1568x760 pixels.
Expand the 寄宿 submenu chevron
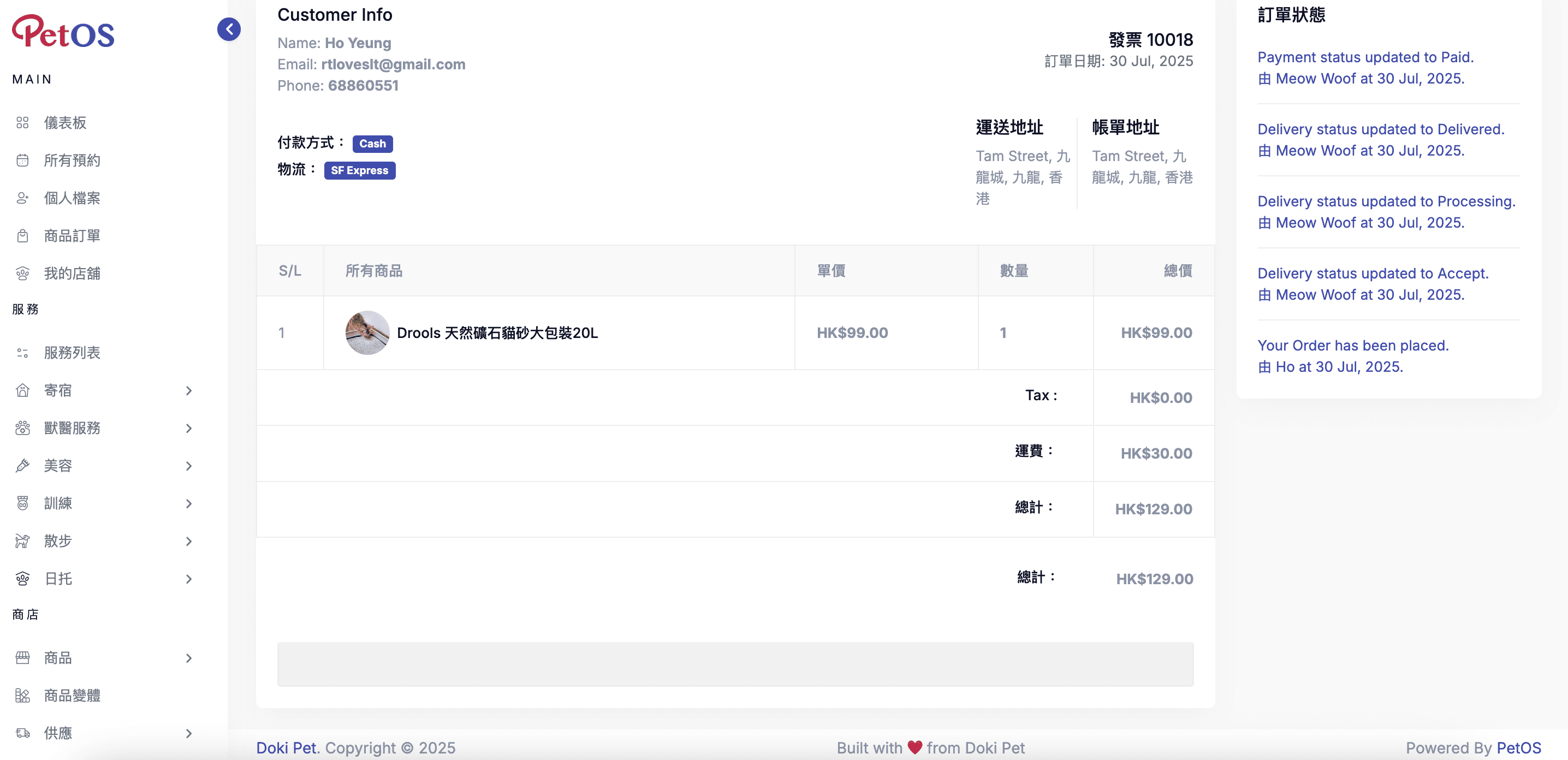(x=189, y=391)
